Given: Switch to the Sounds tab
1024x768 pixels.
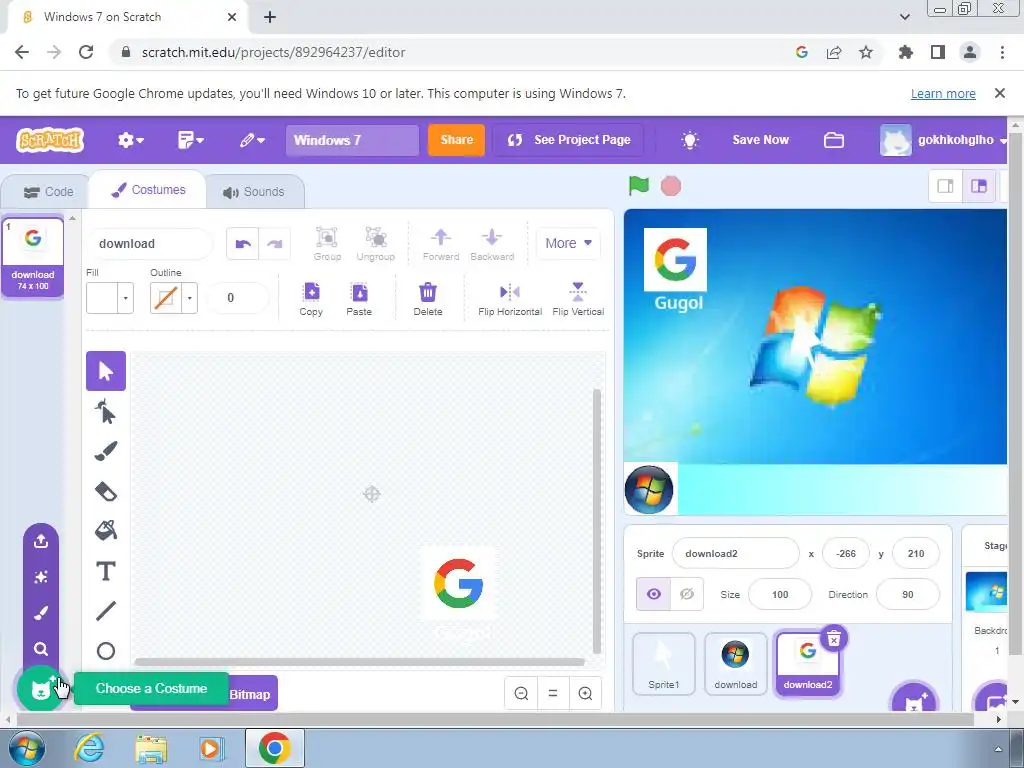Looking at the screenshot, I should coord(254,192).
